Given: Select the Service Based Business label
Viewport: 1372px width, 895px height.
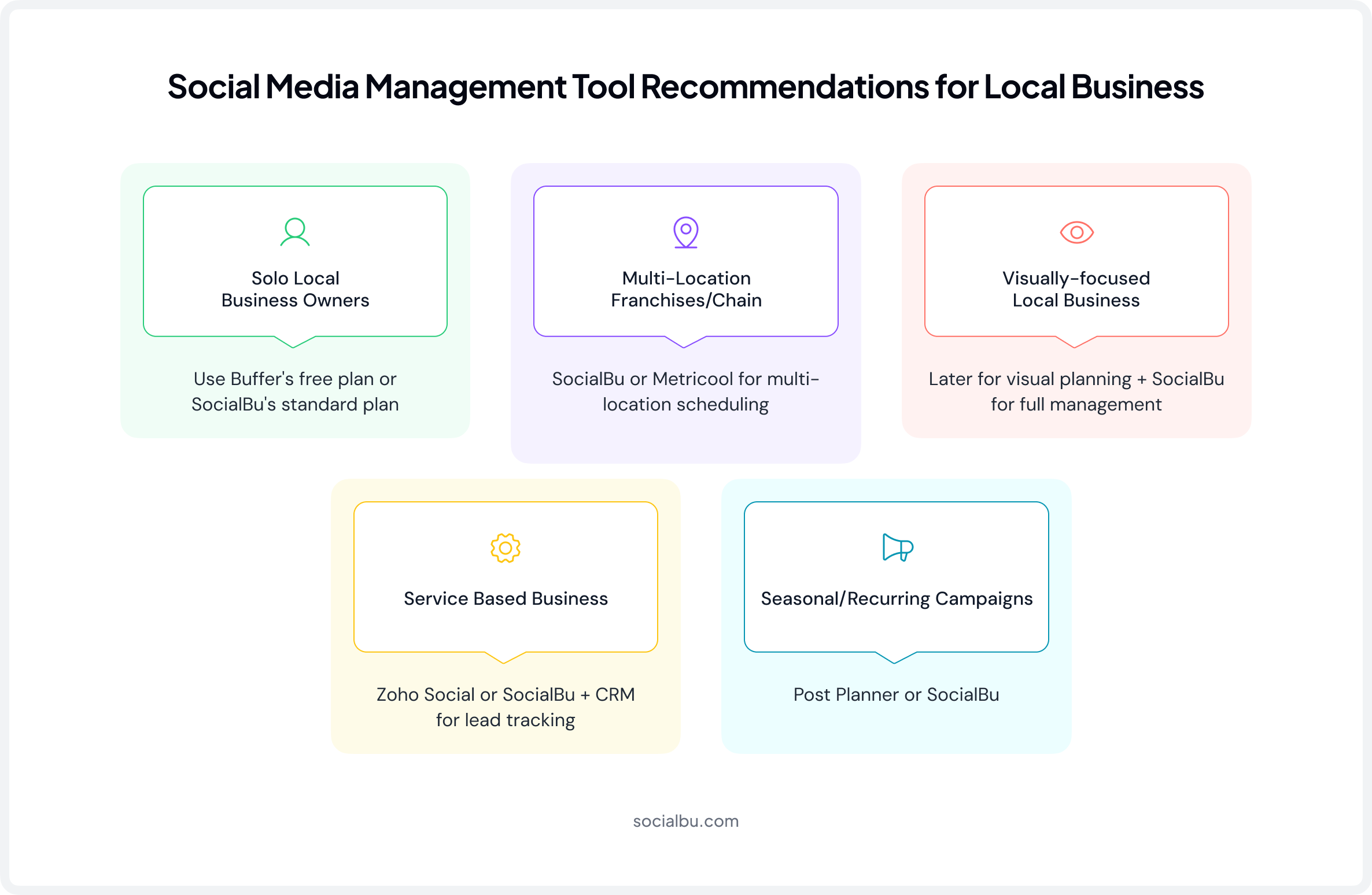Looking at the screenshot, I should pos(506,598).
